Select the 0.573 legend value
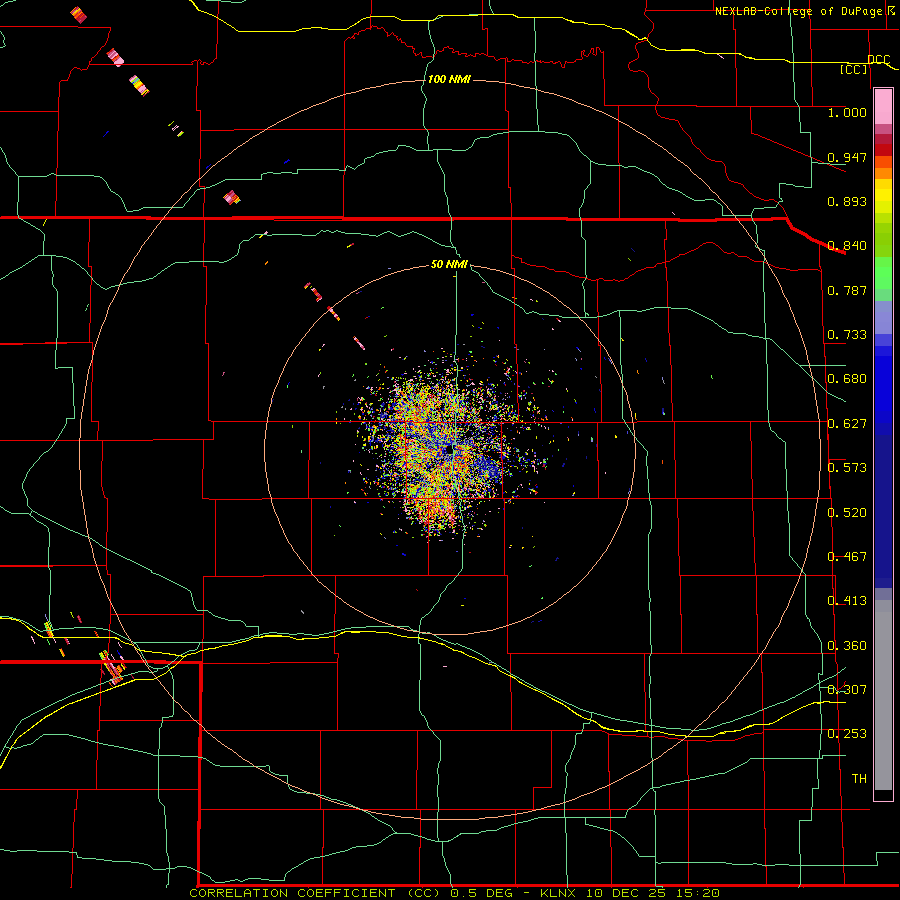The image size is (900, 900). pos(847,468)
